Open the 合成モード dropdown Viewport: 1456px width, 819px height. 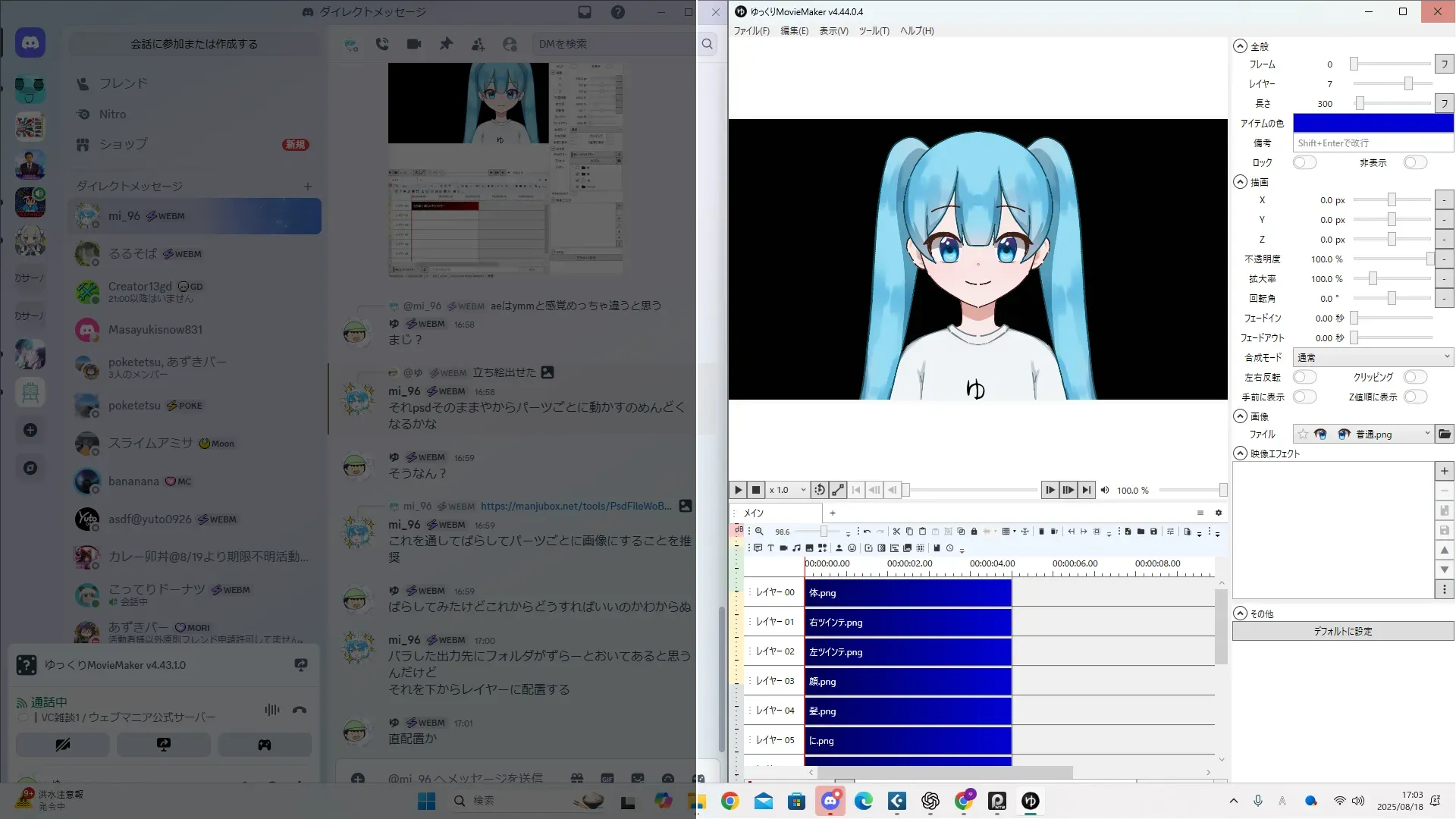click(x=1373, y=357)
